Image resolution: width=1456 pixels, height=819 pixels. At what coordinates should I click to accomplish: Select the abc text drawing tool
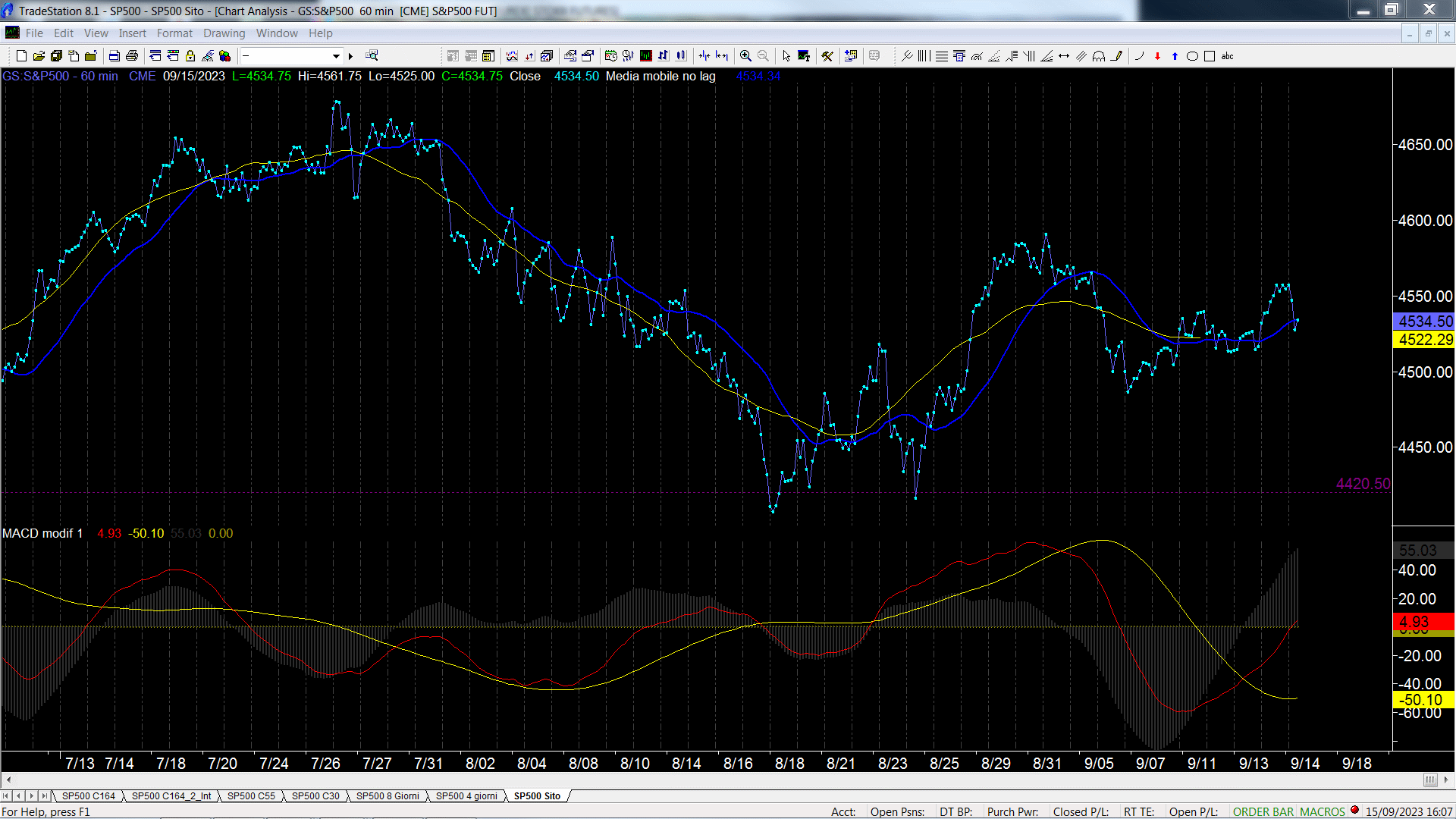point(1227,56)
